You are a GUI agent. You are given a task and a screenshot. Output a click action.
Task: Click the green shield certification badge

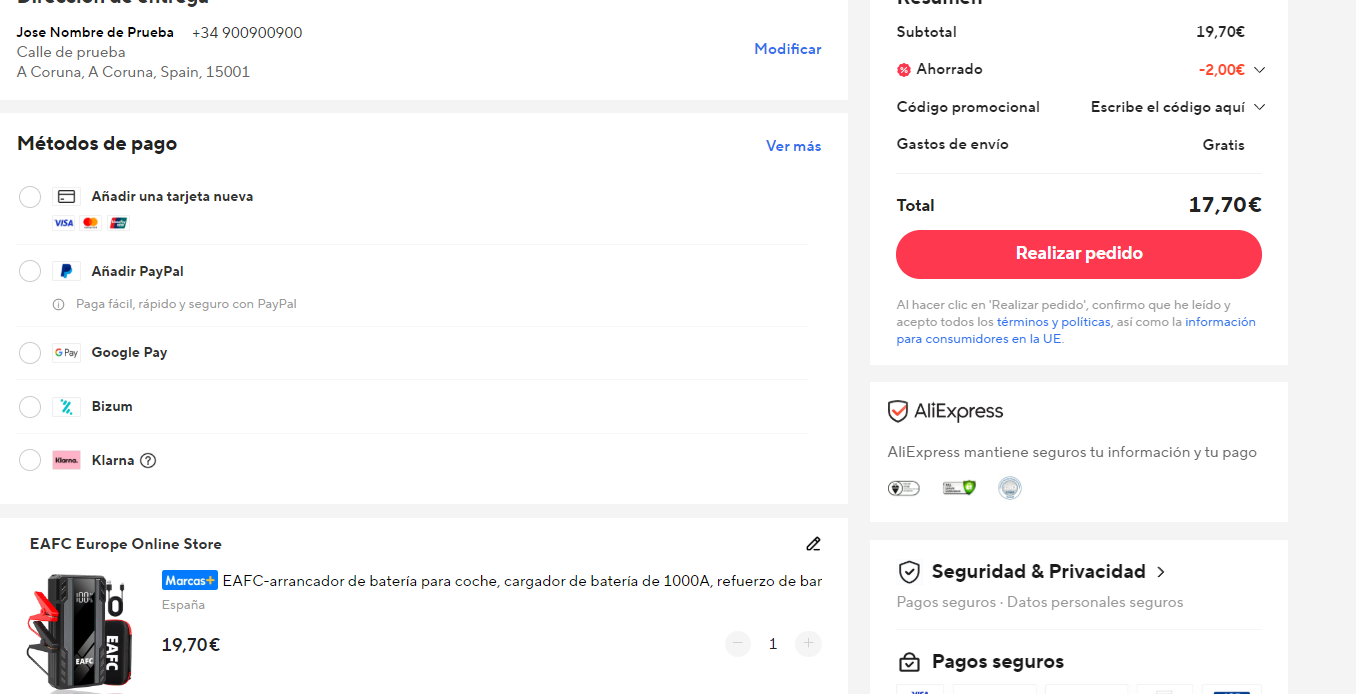[x=959, y=488]
